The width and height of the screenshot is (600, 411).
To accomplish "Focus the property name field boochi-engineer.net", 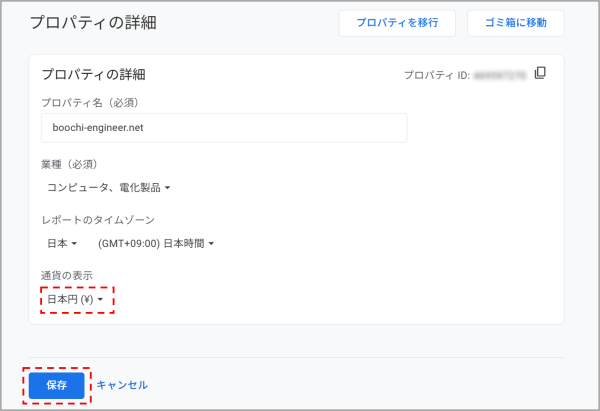I will (x=224, y=128).
